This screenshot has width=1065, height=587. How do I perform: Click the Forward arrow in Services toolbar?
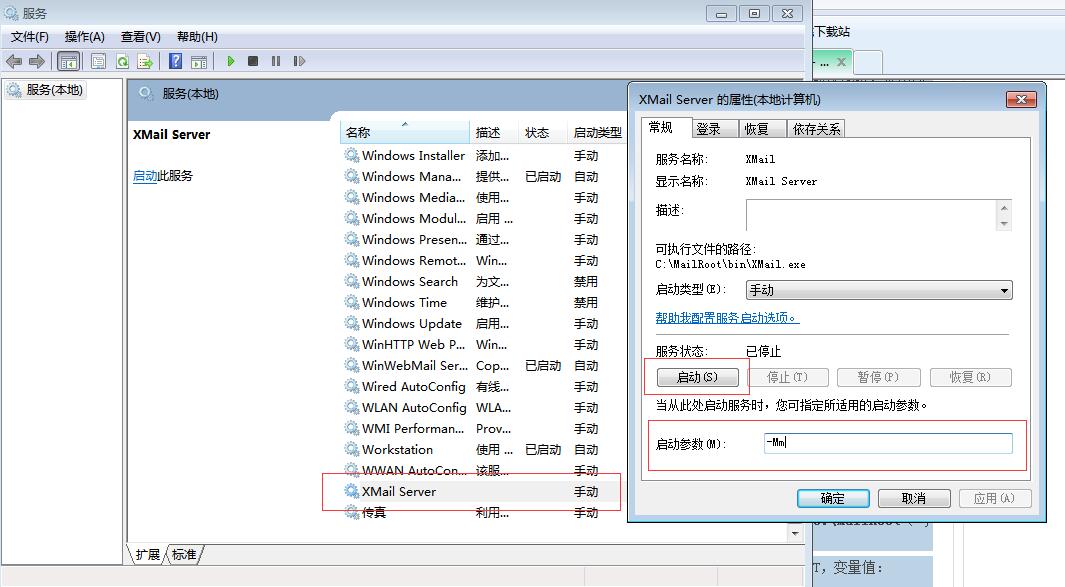pos(37,61)
